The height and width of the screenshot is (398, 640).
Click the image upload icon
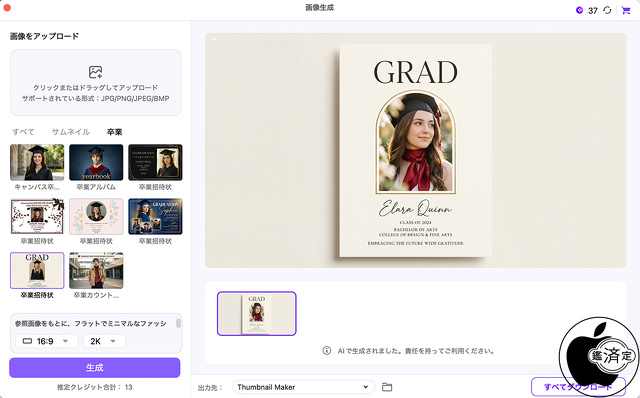click(96, 72)
